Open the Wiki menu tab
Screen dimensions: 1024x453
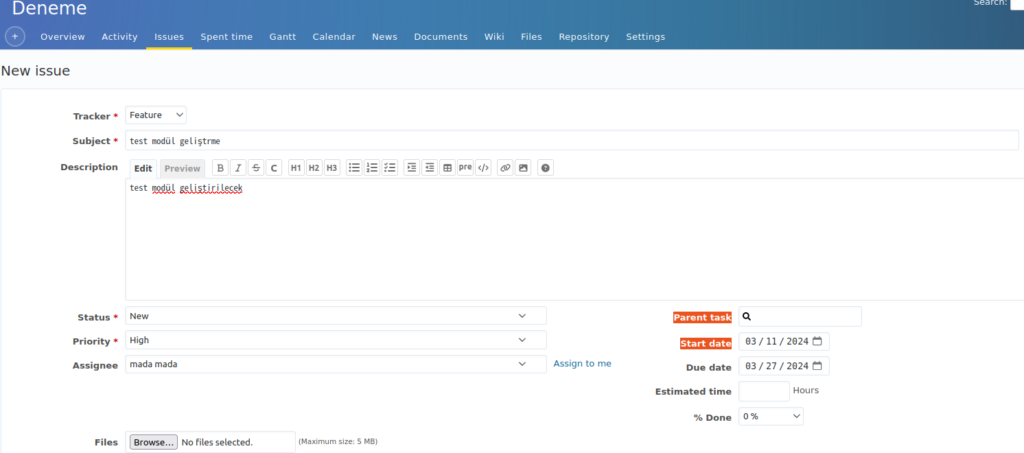[494, 37]
